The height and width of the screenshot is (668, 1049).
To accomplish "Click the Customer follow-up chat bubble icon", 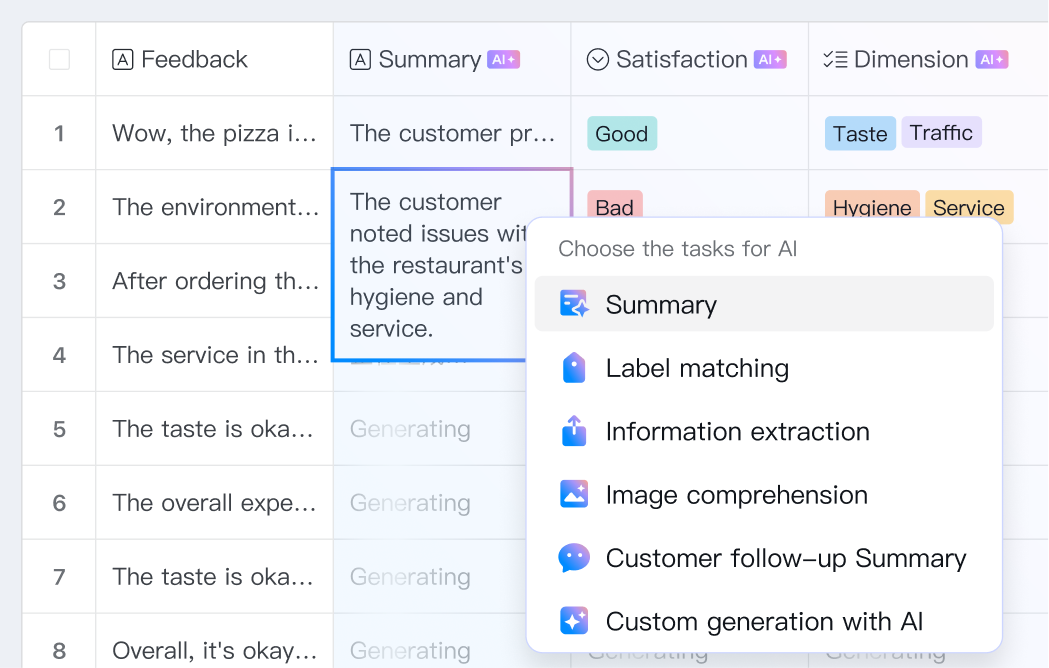I will (x=574, y=558).
